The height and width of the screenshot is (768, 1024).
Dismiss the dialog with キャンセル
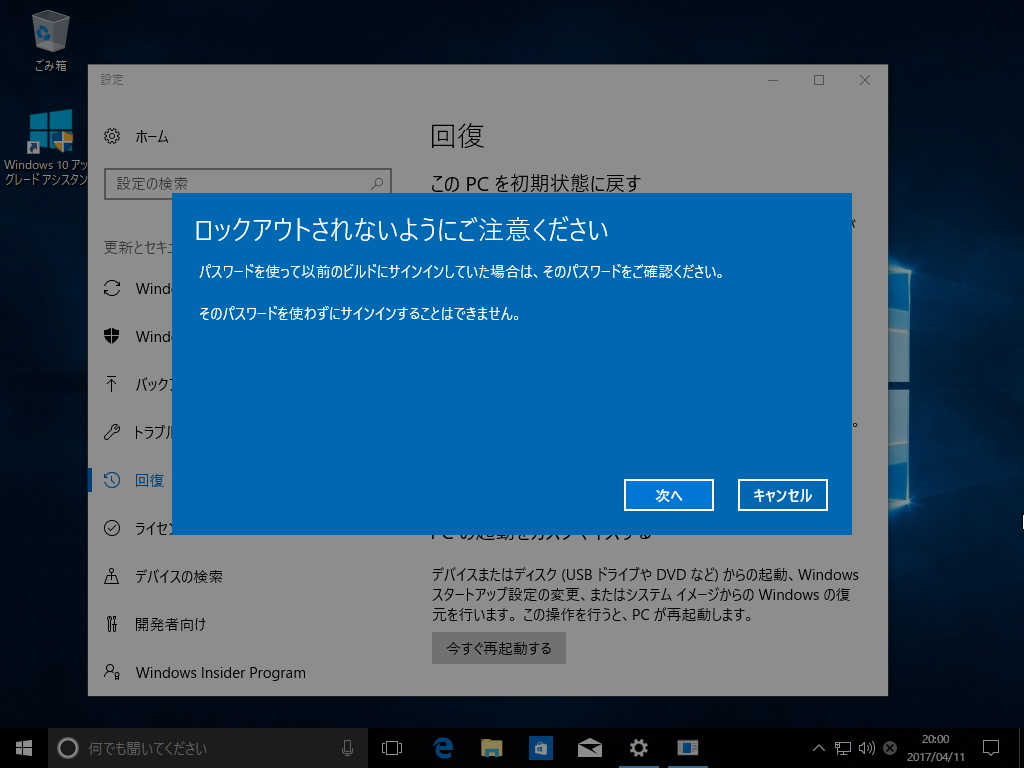pos(782,494)
